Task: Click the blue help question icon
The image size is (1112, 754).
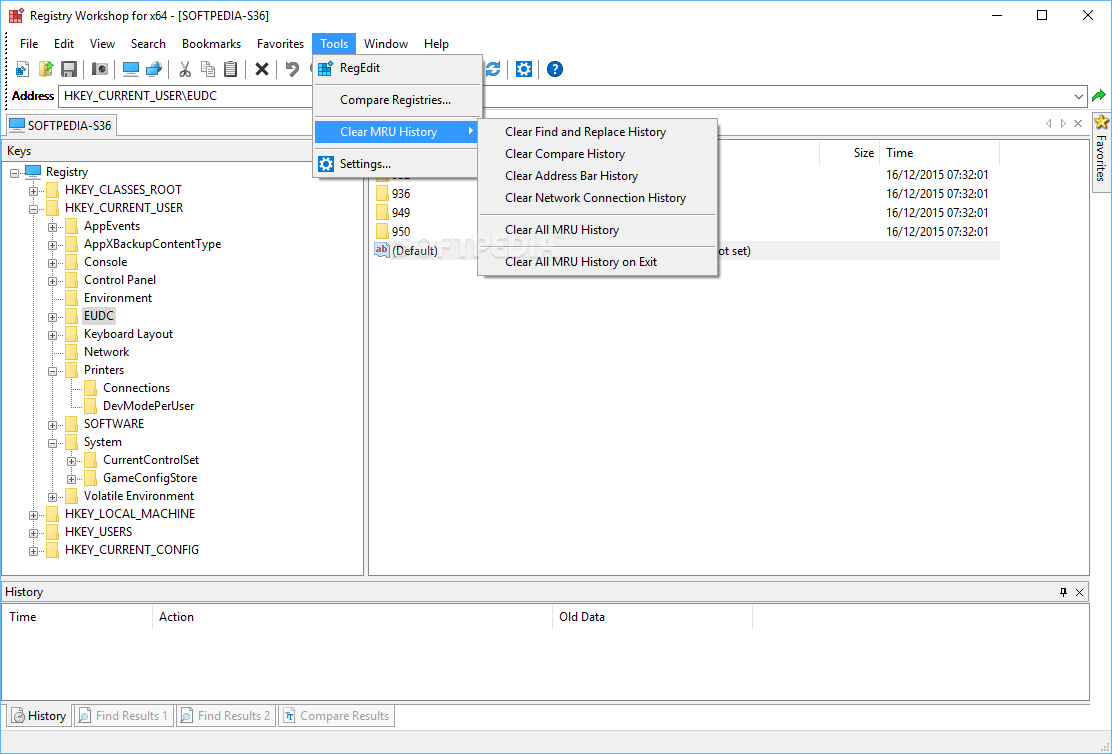Action: [x=555, y=69]
